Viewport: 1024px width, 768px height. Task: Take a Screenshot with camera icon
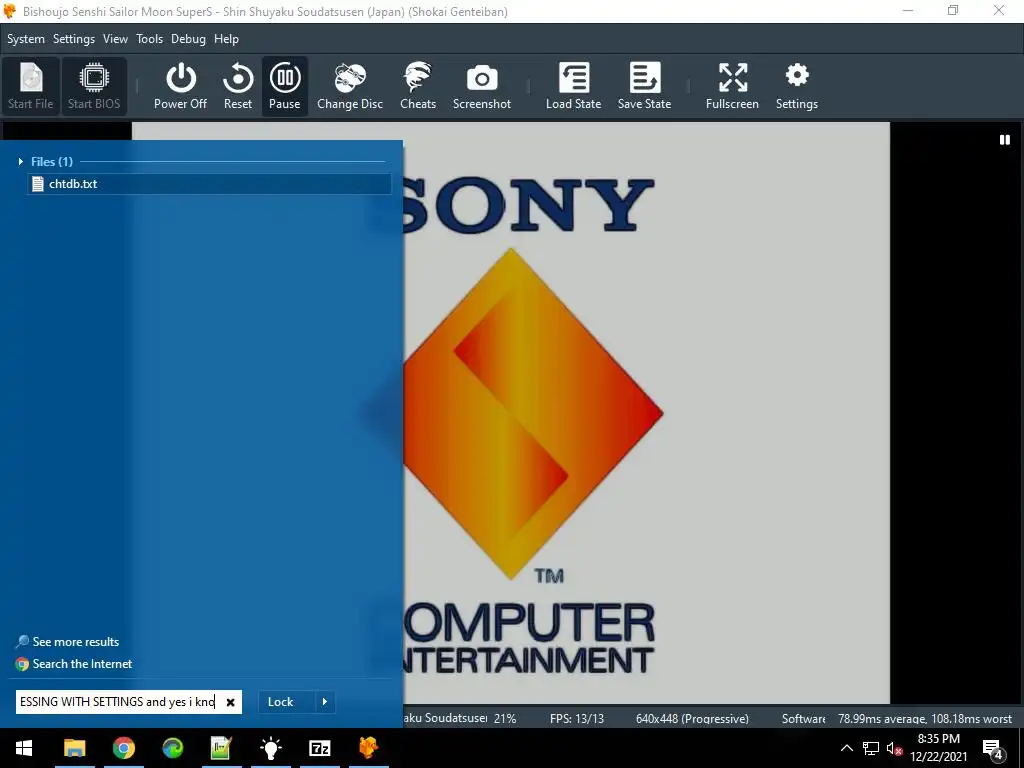pyautogui.click(x=482, y=86)
